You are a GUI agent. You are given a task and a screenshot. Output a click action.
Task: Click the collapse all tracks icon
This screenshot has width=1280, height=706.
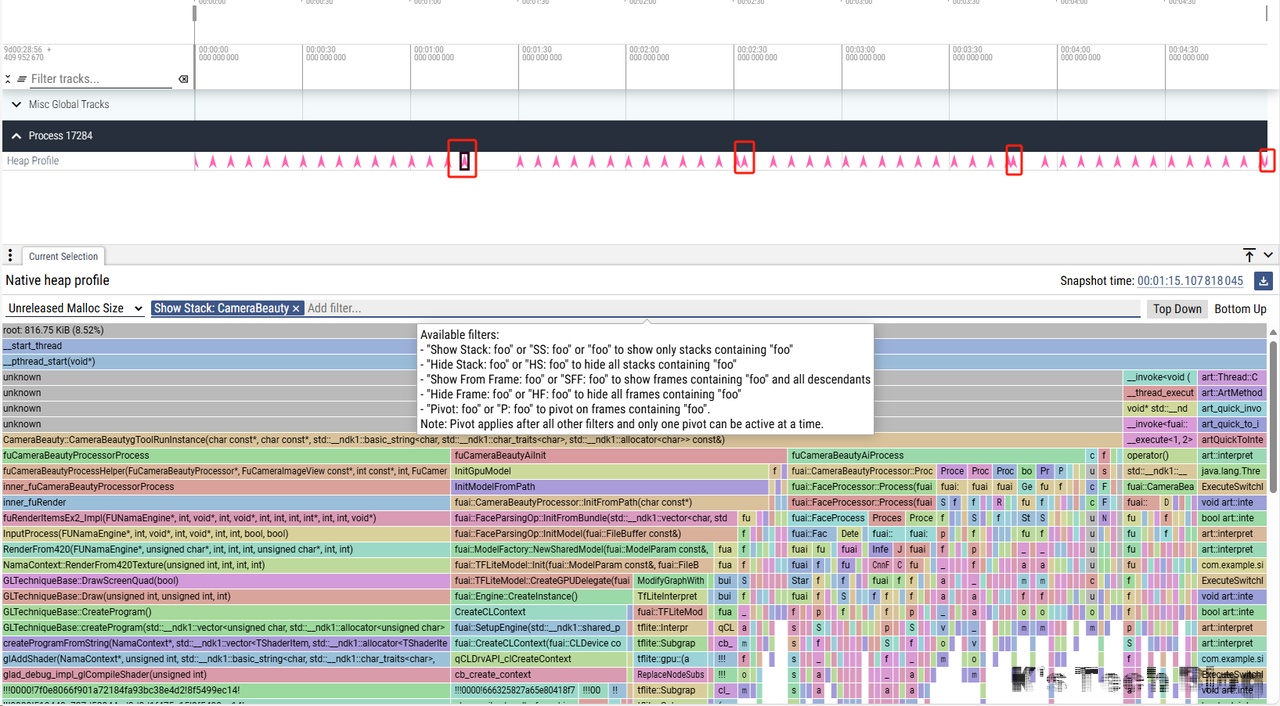[x=8, y=79]
